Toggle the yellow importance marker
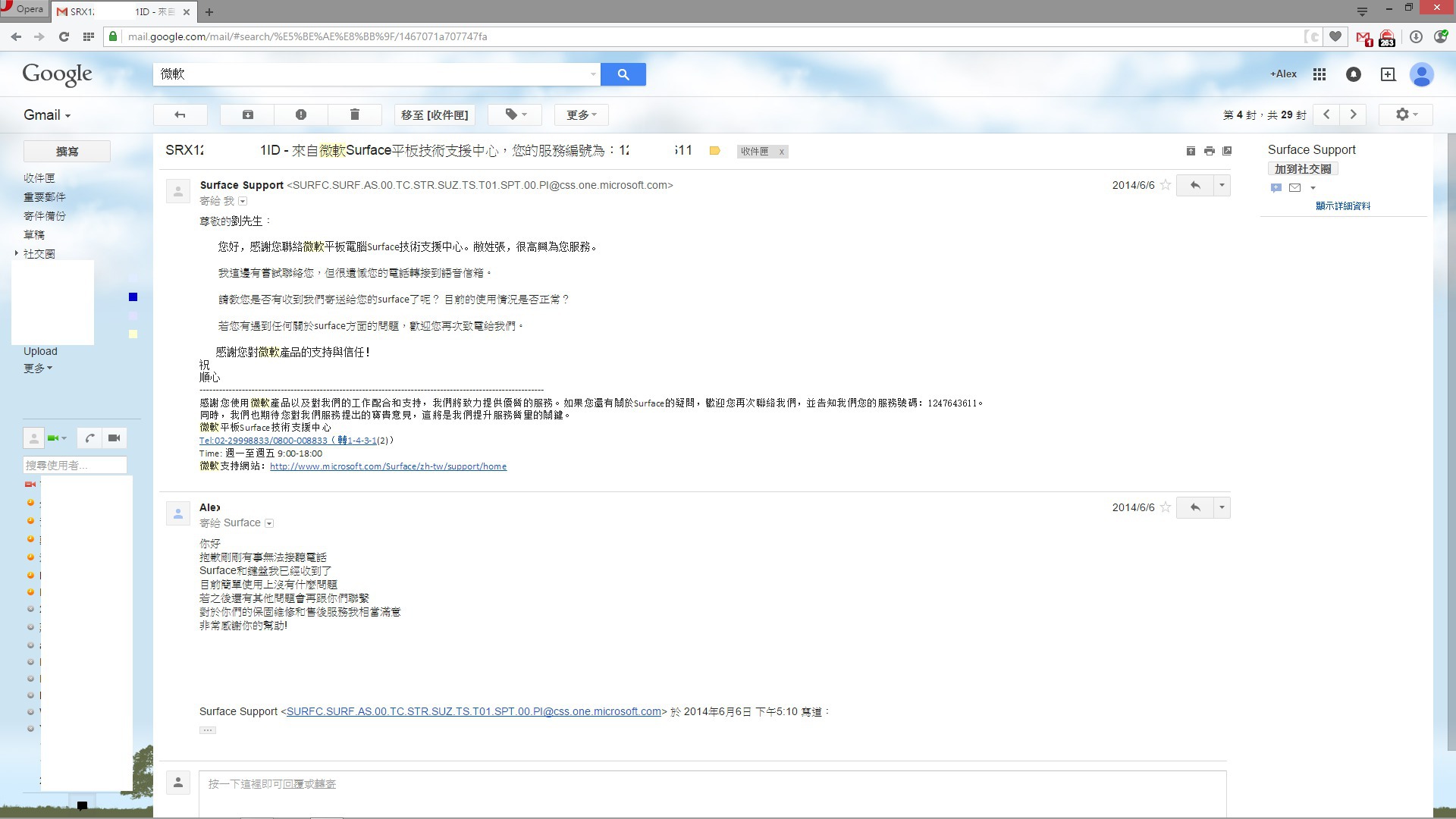The image size is (1456, 819). (x=714, y=151)
